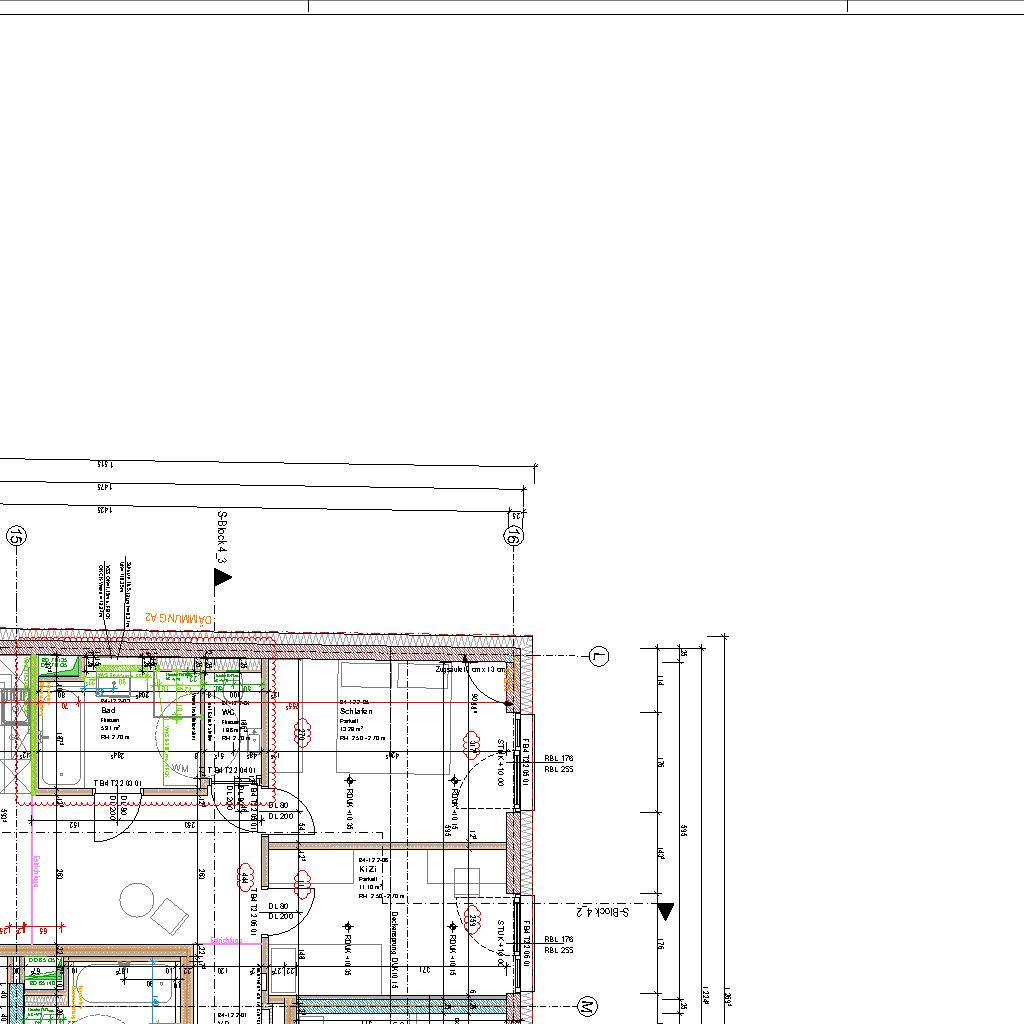Click the S-Block 4_3 section arrow

tap(221, 578)
